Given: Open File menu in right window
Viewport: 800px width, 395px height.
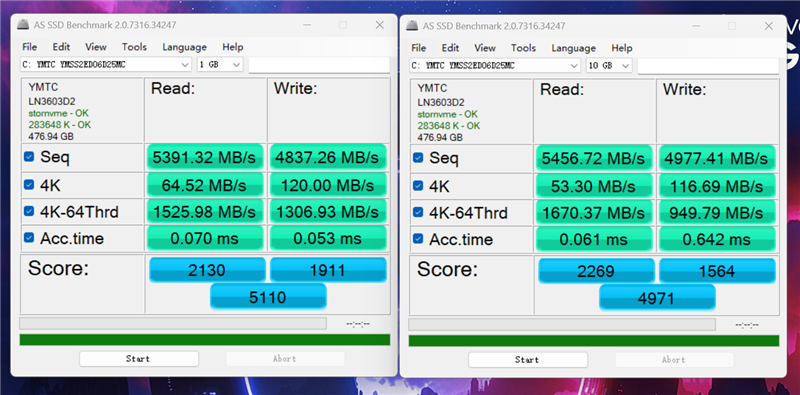Looking at the screenshot, I should coord(418,48).
